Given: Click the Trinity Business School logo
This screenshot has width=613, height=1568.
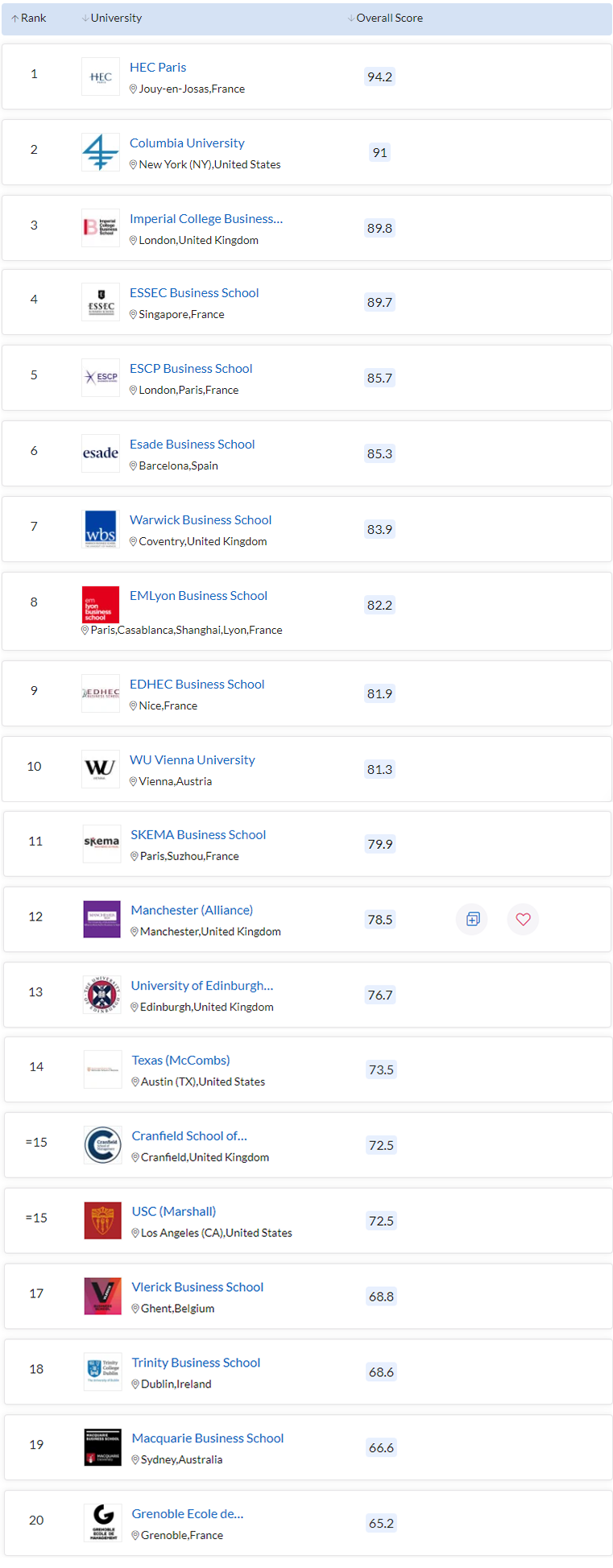Looking at the screenshot, I should pos(103,1372).
